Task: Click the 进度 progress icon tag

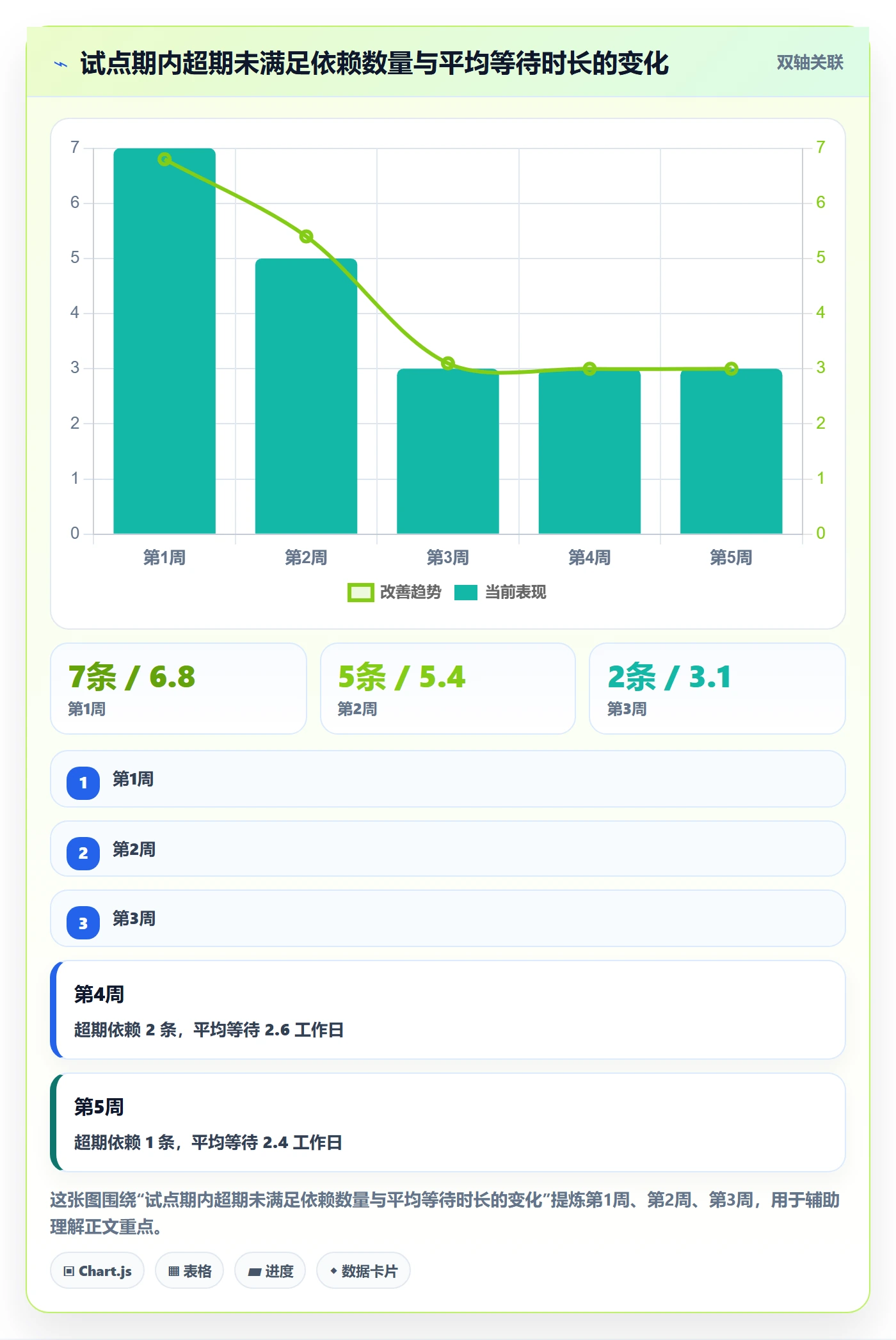Action: 270,1271
